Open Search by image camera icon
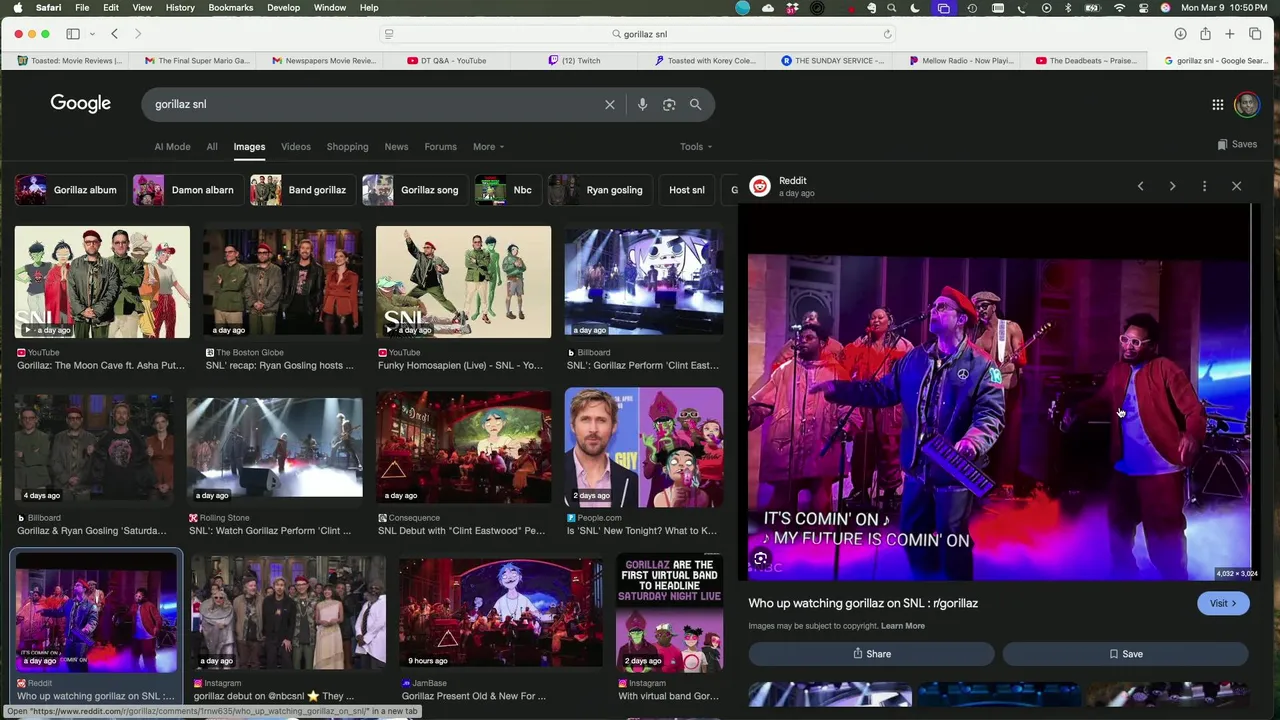This screenshot has height=720, width=1280. 669,104
